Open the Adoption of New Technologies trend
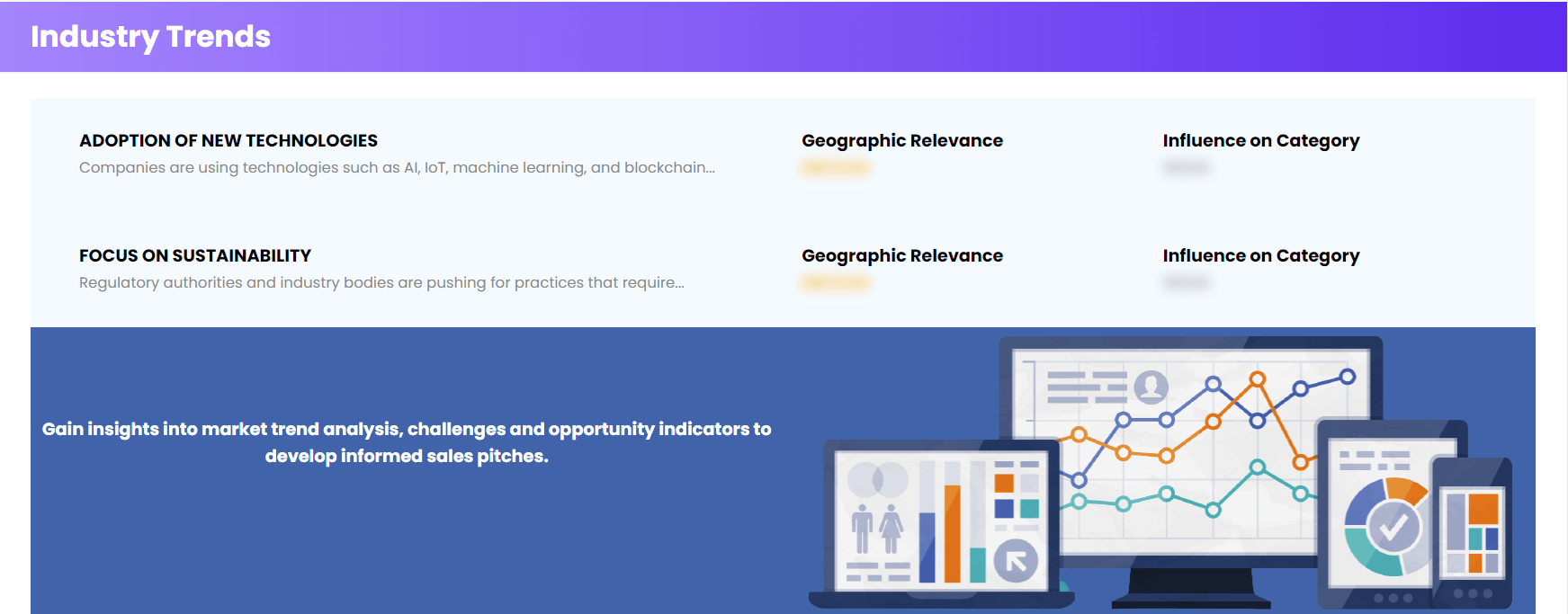Image resolution: width=1568 pixels, height=614 pixels. pos(228,141)
